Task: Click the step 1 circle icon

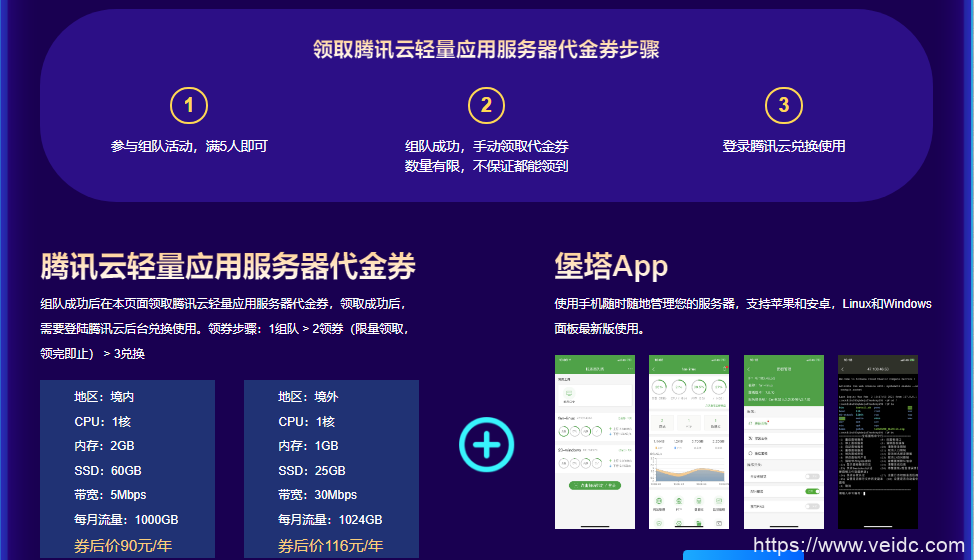Action: (x=189, y=106)
